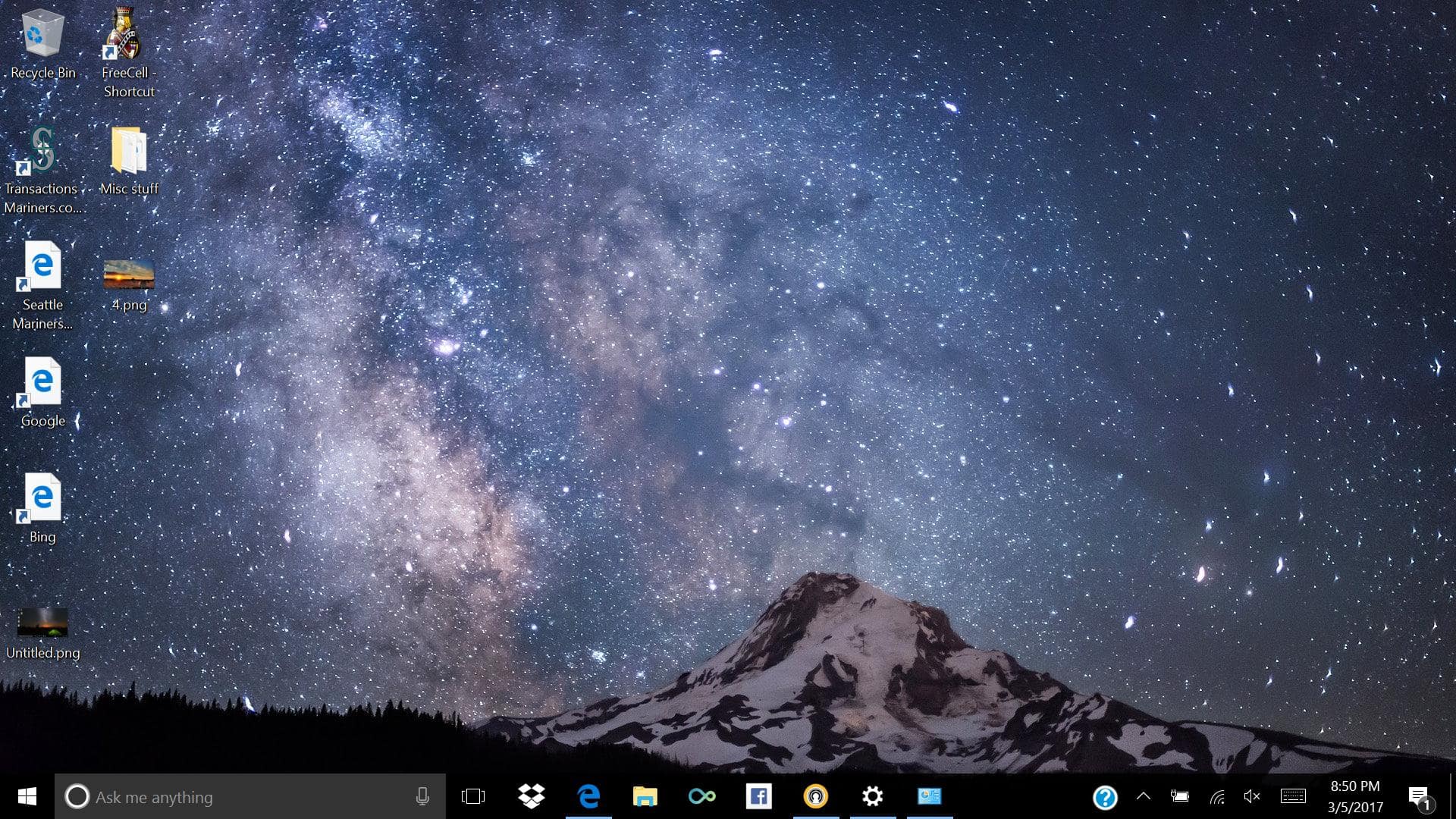
Task: Open the Recycle Bin icon
Action: click(x=42, y=36)
